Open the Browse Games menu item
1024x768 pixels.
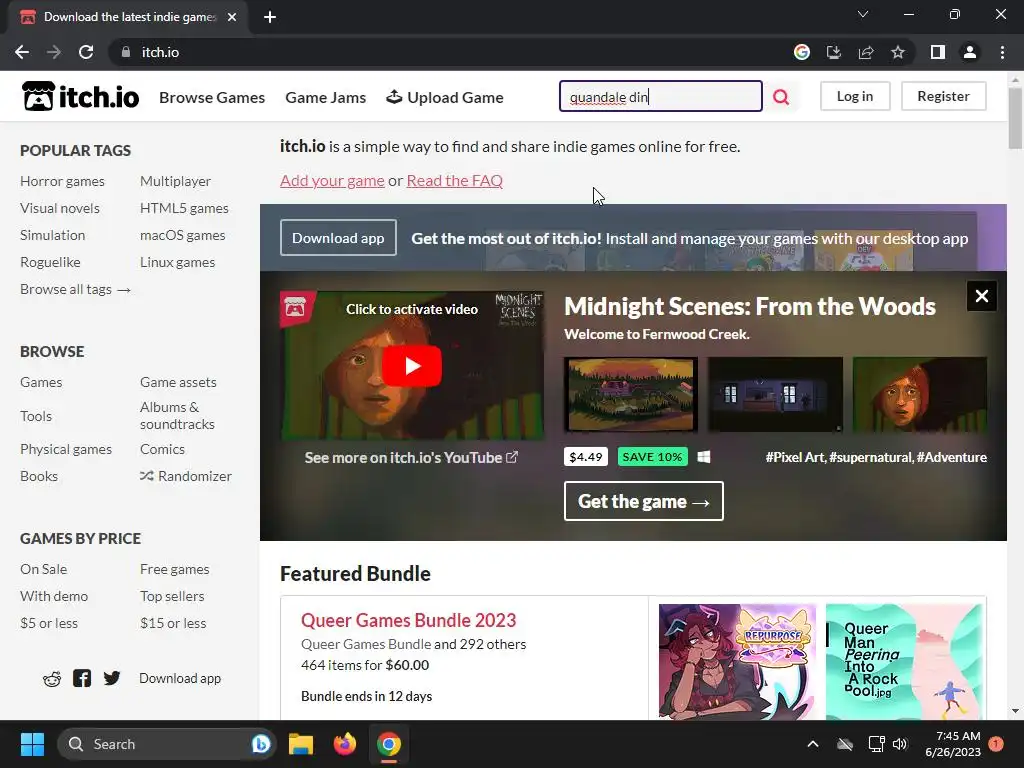(212, 97)
